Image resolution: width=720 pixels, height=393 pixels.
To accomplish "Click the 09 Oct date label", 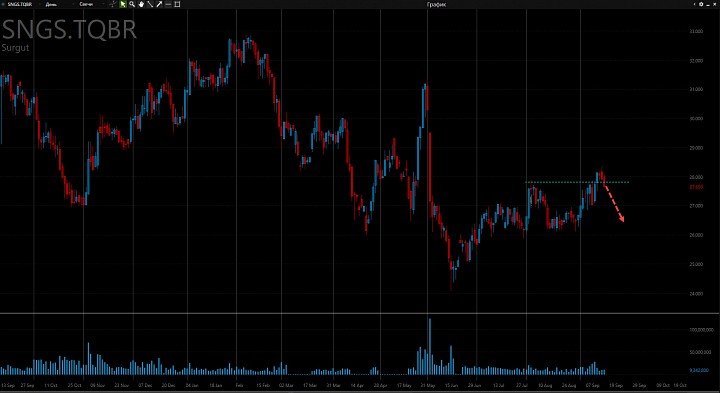I will pyautogui.click(x=663, y=385).
